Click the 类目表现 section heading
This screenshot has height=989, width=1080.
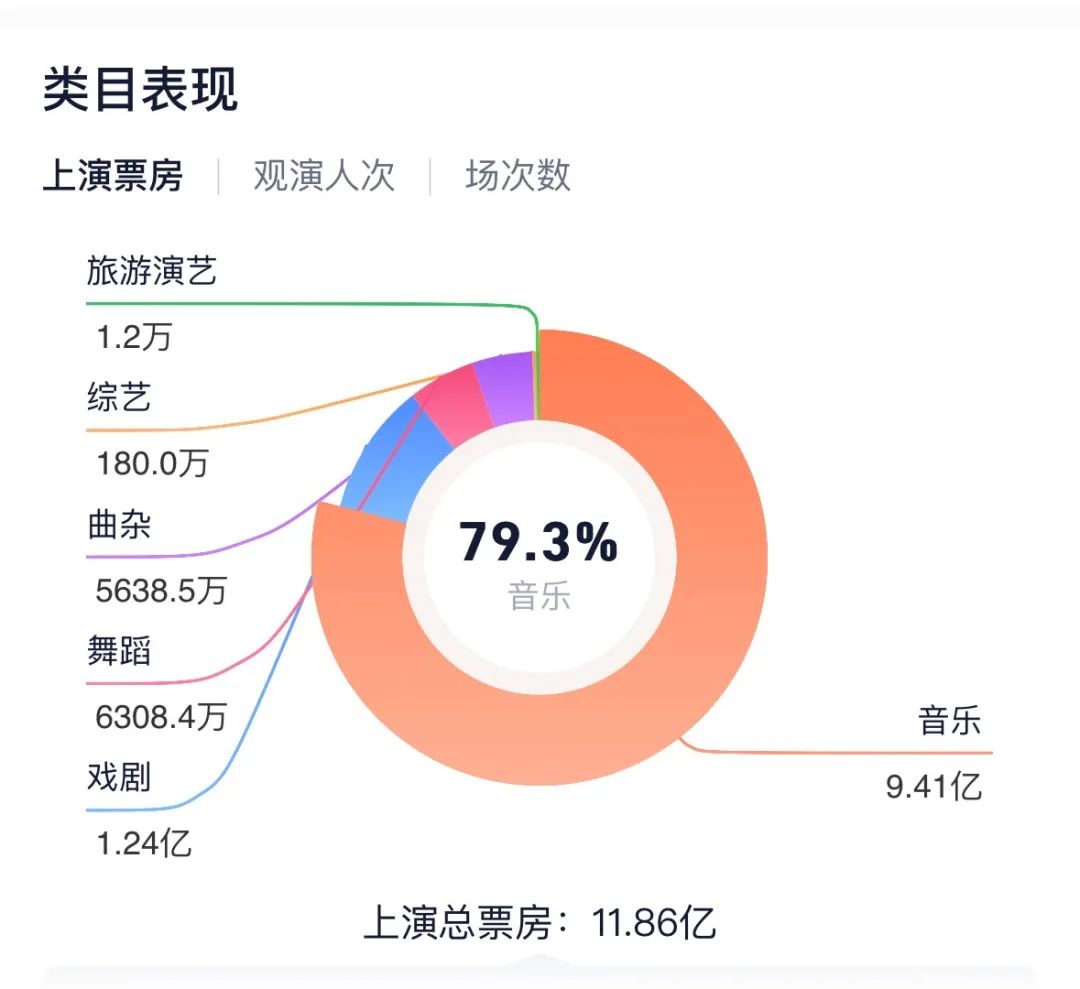coord(140,91)
